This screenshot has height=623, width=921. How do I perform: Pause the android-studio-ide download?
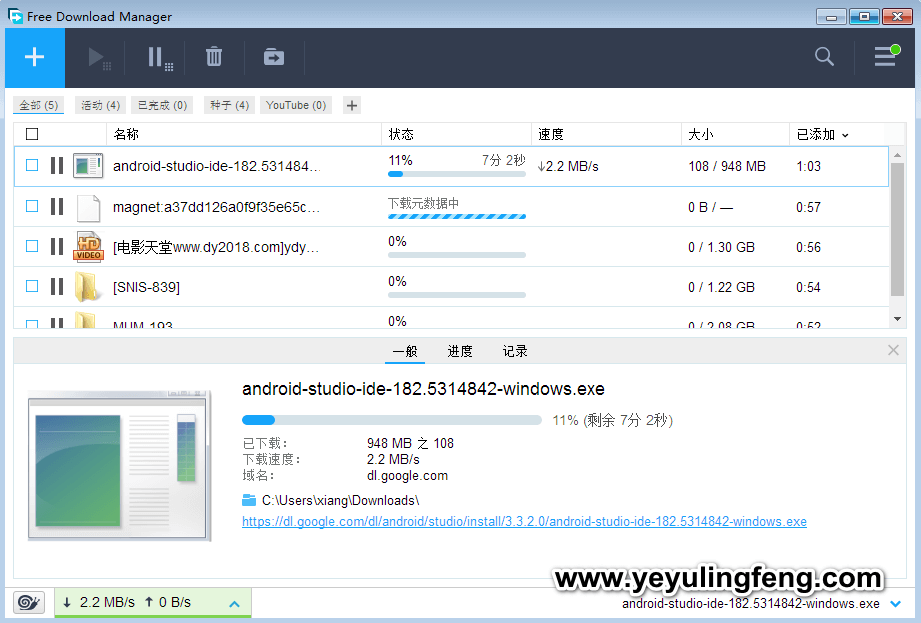(57, 166)
